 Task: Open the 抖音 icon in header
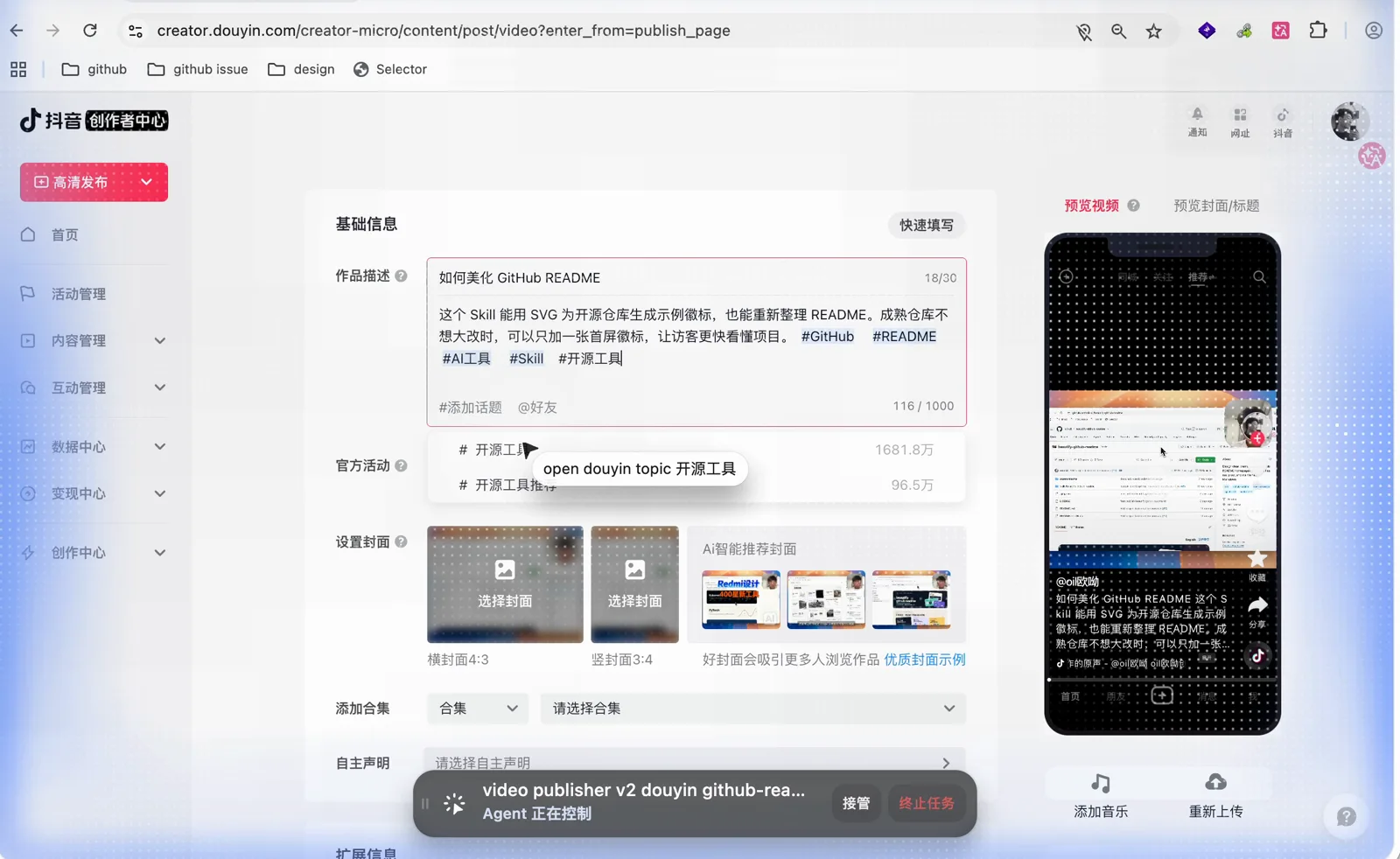point(1283,122)
